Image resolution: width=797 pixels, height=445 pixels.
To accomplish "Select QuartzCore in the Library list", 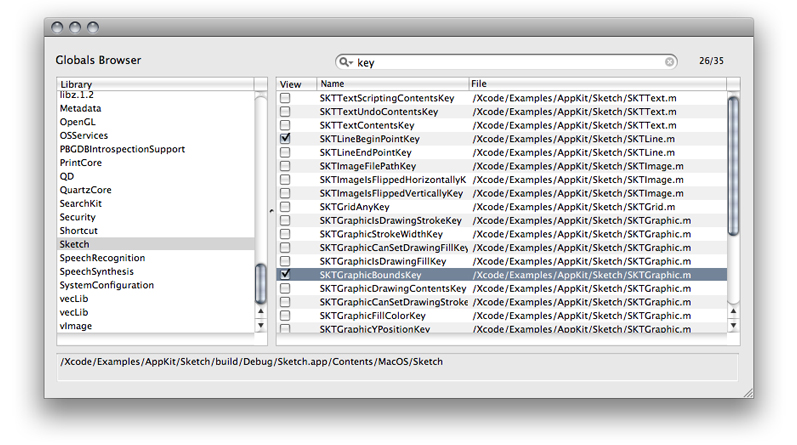I will tap(85, 190).
